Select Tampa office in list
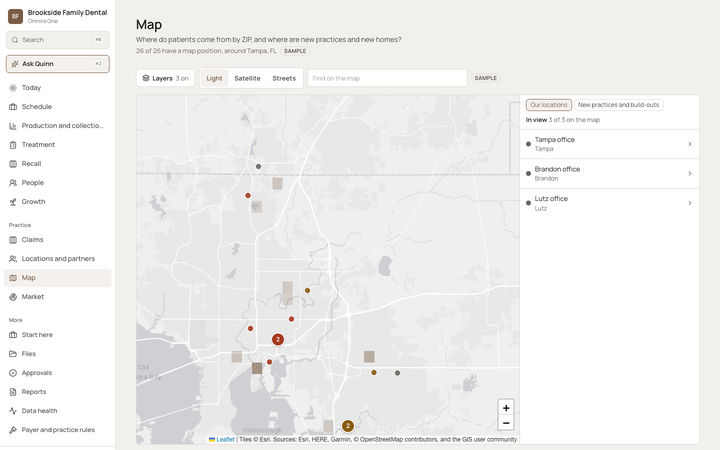Image resolution: width=720 pixels, height=450 pixels. [609, 144]
